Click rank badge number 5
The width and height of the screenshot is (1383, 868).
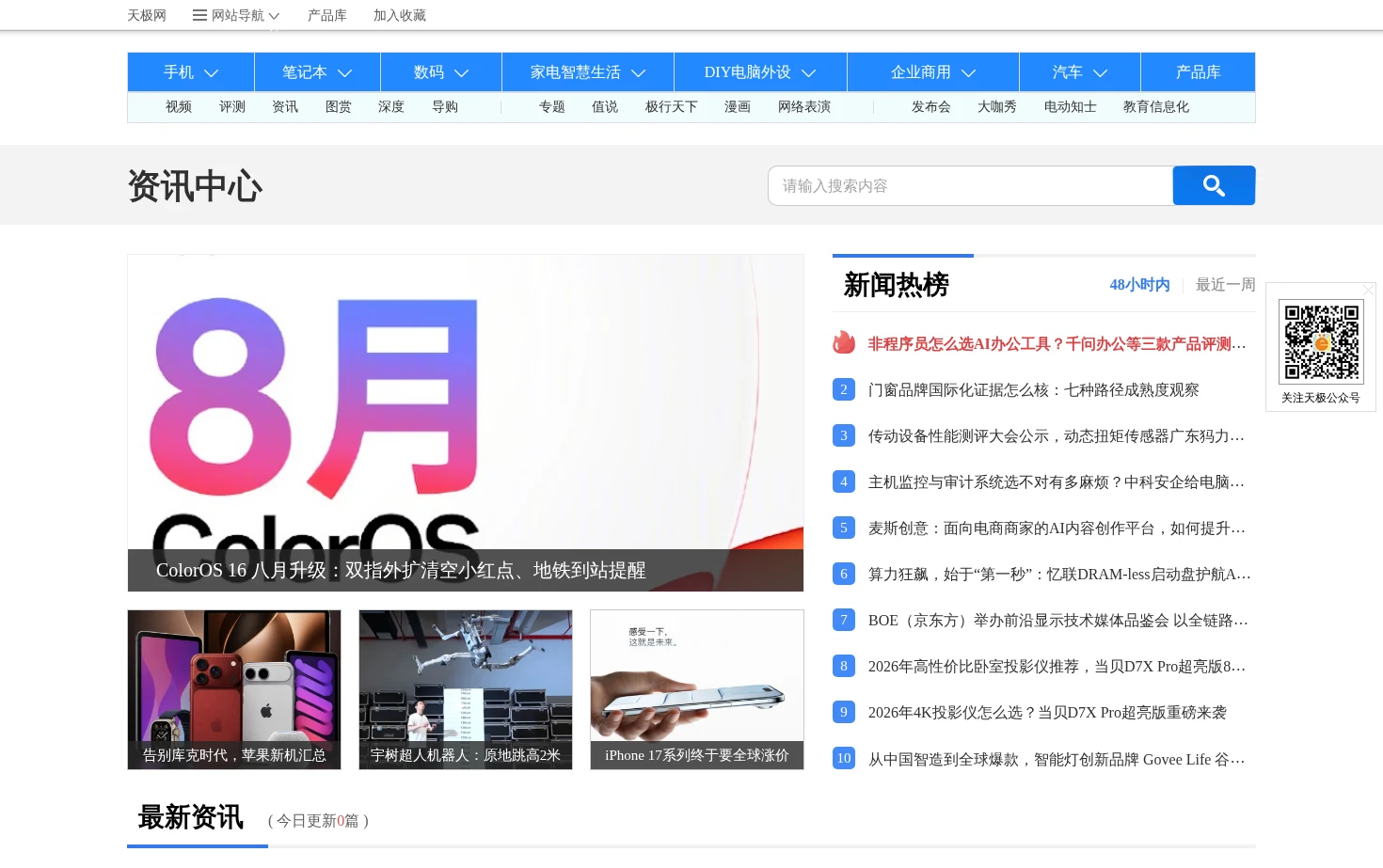844,528
